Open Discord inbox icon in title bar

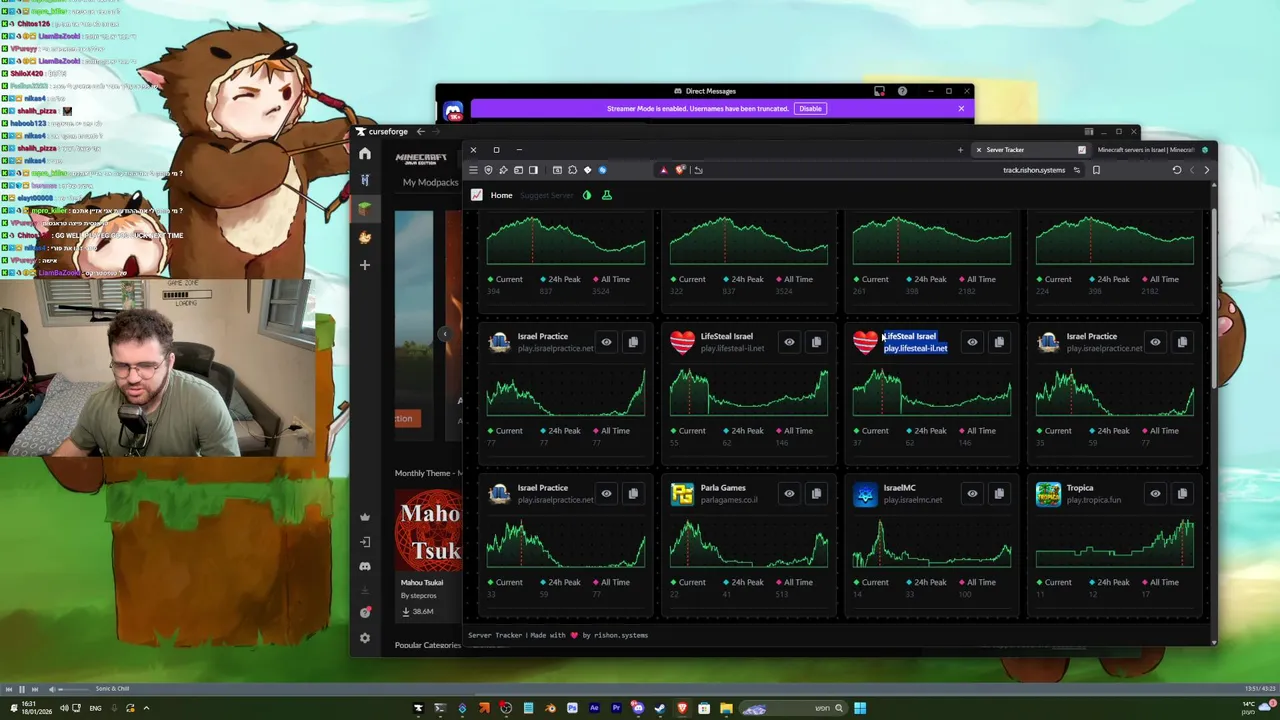[879, 91]
